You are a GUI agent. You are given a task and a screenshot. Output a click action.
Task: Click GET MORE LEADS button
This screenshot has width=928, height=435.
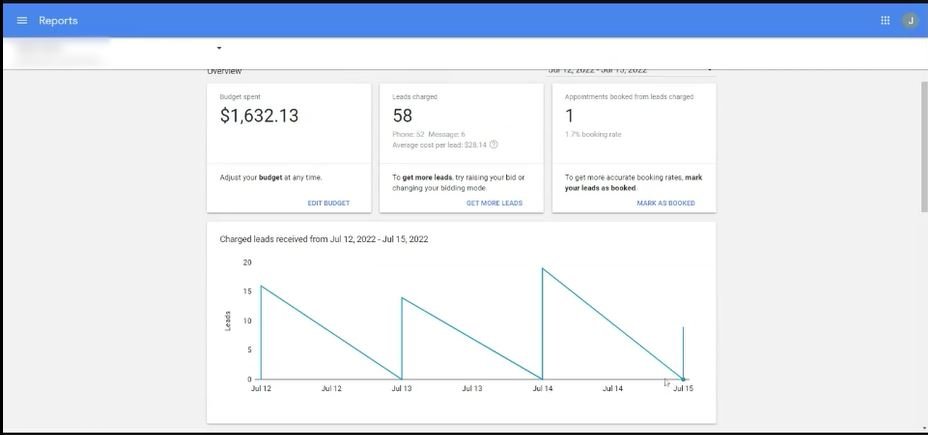(494, 203)
